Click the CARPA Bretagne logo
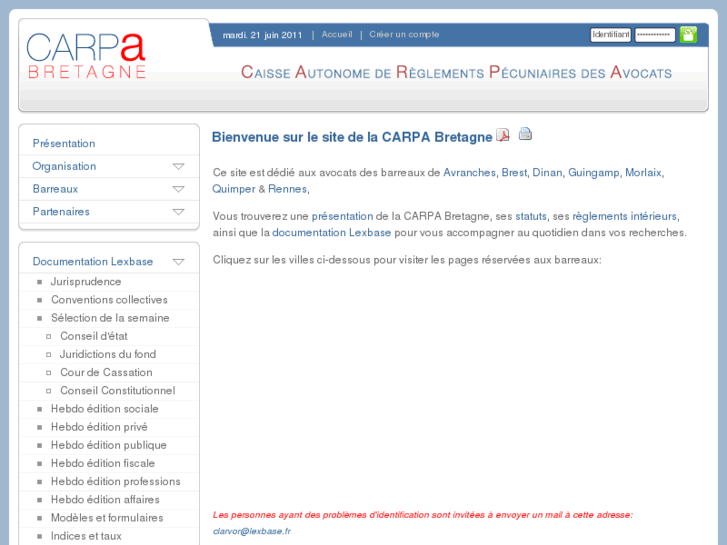This screenshot has height=545, width=727. (87, 56)
